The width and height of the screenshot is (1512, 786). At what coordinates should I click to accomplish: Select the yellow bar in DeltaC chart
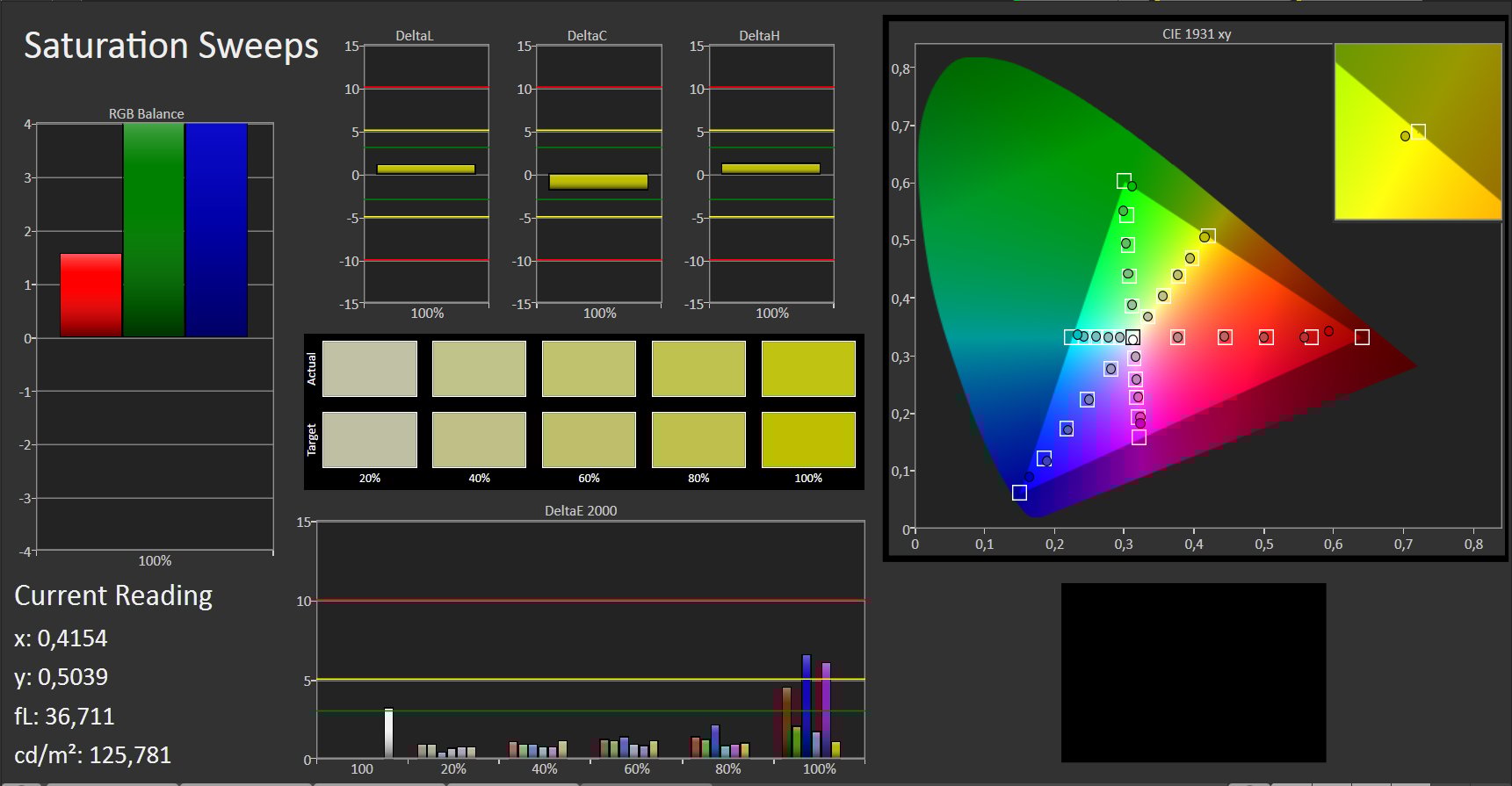coord(598,182)
